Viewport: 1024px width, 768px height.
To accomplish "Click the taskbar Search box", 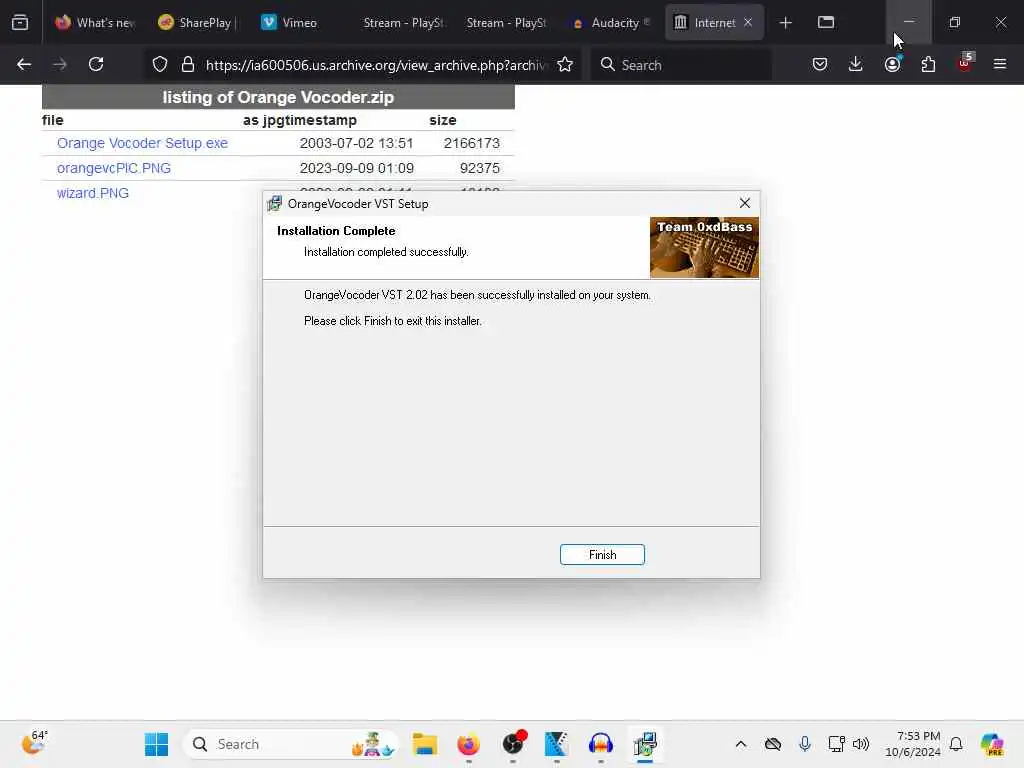I will (291, 744).
